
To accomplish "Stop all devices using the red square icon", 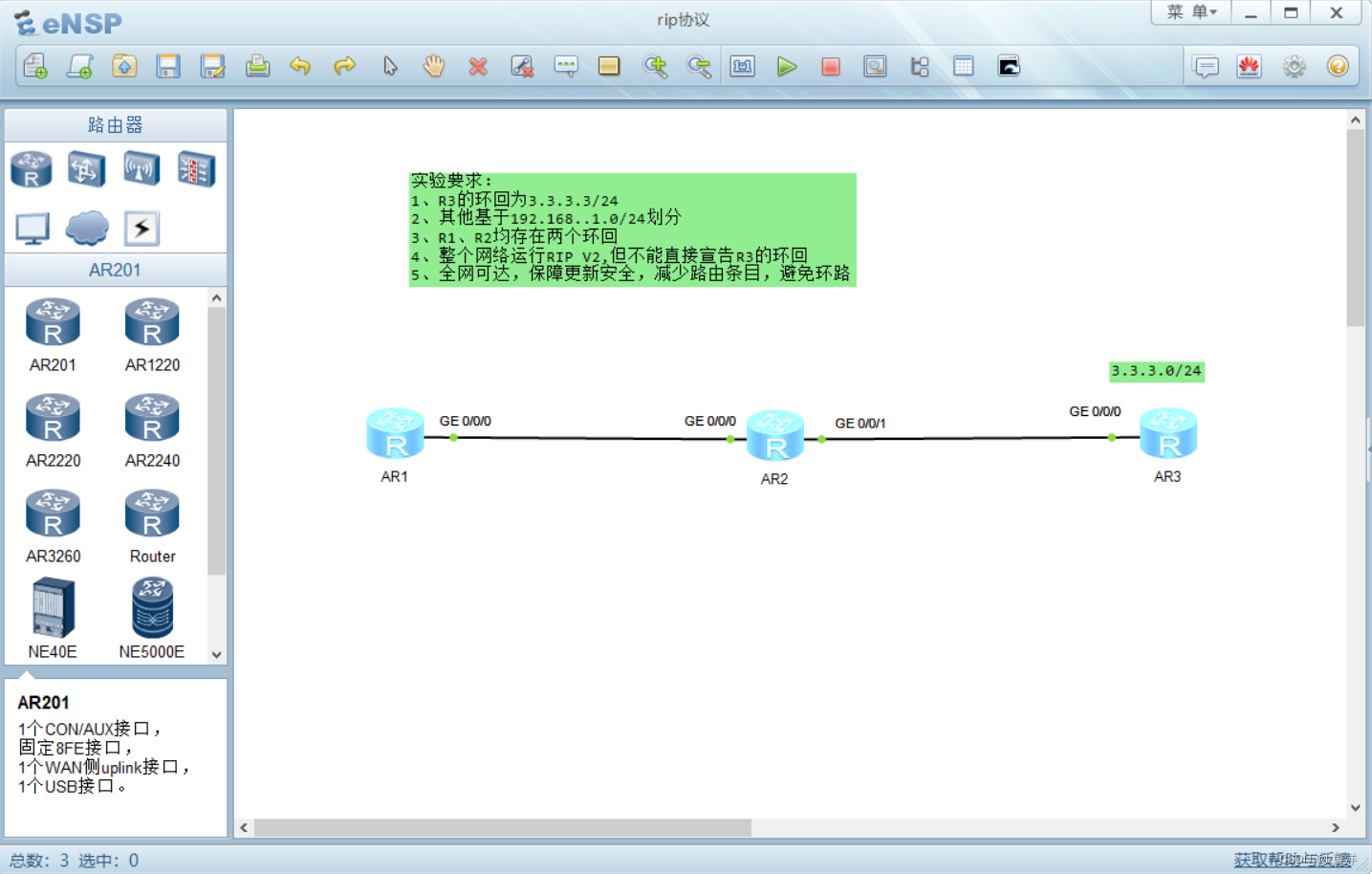I will coord(830,66).
